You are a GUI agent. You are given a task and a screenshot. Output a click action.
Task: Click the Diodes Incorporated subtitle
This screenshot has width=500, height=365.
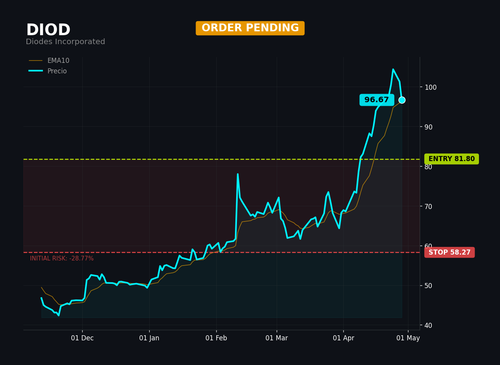[x=65, y=42]
